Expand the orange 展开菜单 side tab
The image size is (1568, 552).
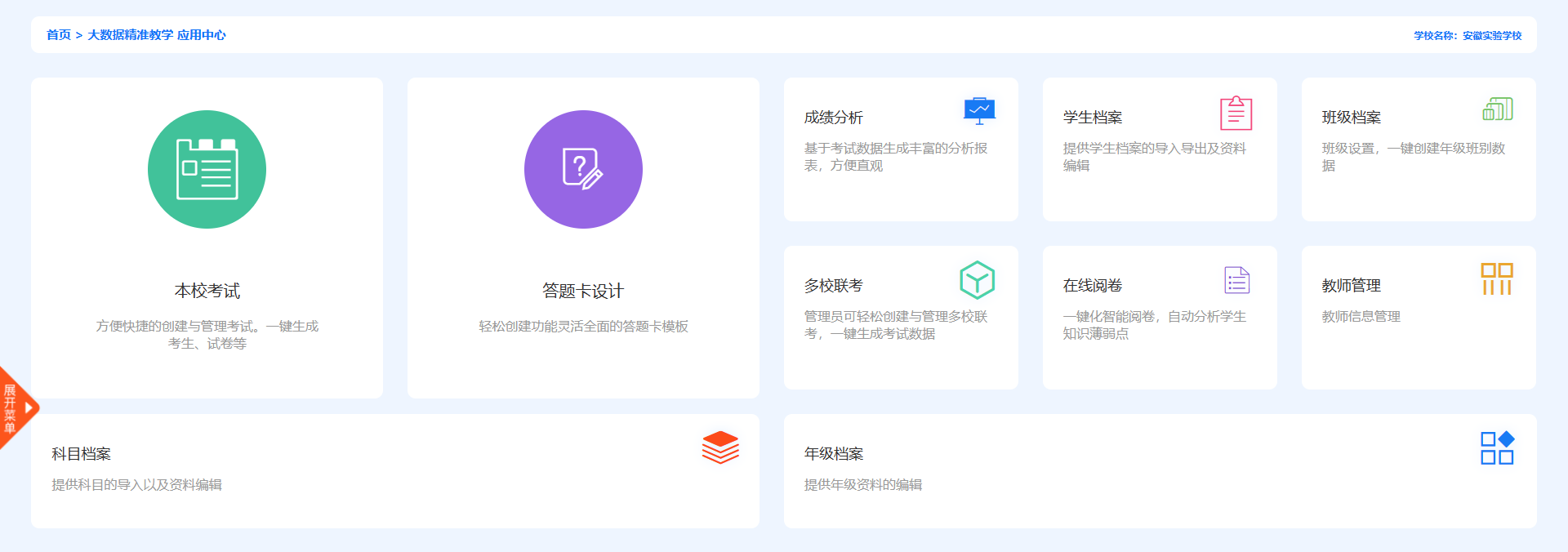coord(18,407)
